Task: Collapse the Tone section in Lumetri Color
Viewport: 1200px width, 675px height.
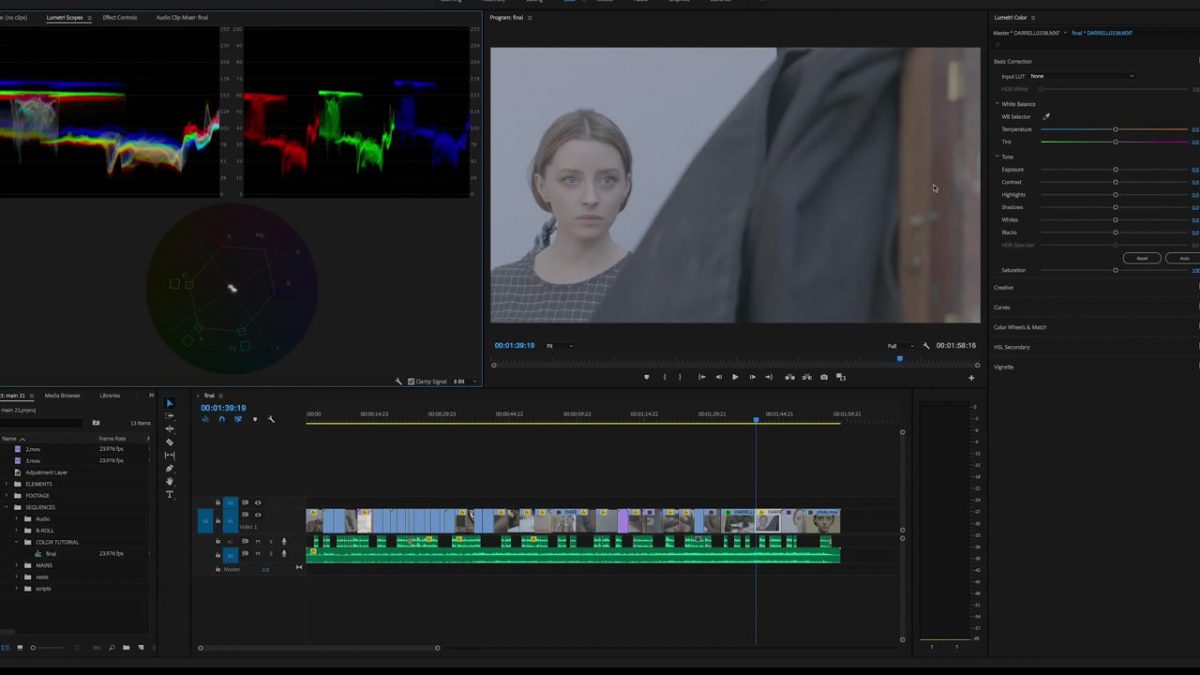Action: click(996, 156)
